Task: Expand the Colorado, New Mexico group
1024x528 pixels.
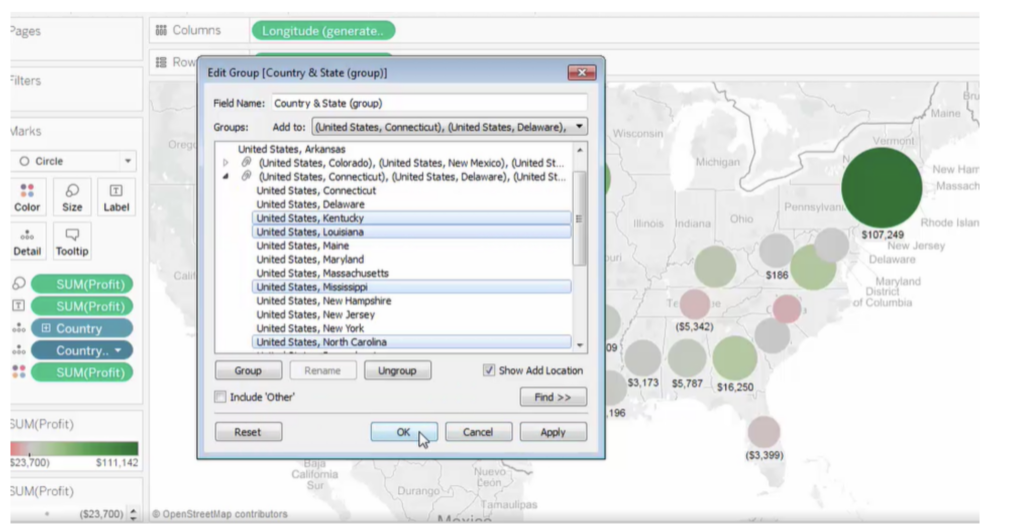Action: tap(226, 163)
